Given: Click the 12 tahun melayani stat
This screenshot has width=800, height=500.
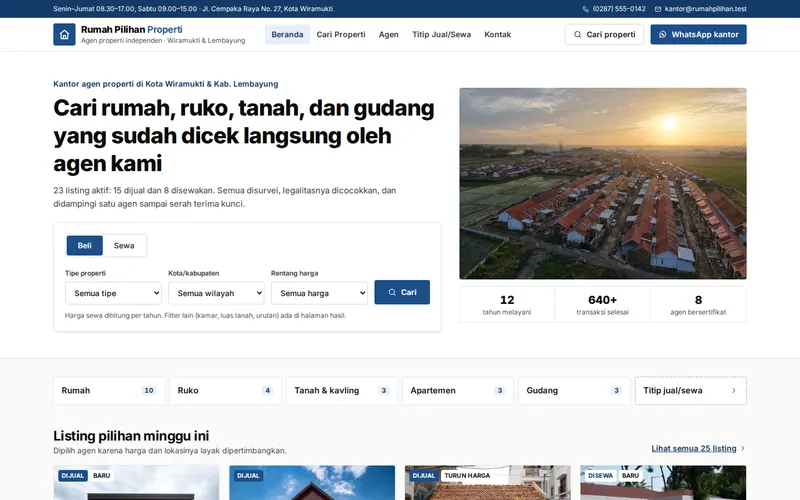Looking at the screenshot, I should (x=507, y=305).
